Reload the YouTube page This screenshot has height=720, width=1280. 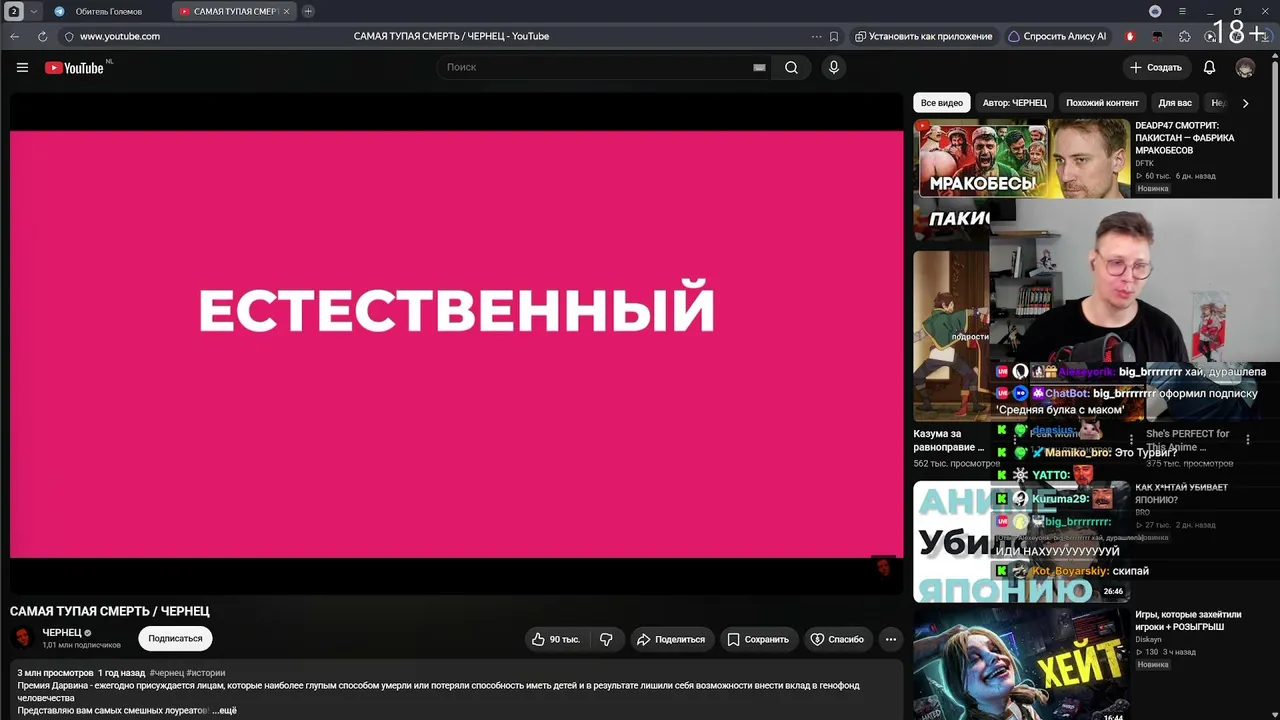pyautogui.click(x=42, y=36)
